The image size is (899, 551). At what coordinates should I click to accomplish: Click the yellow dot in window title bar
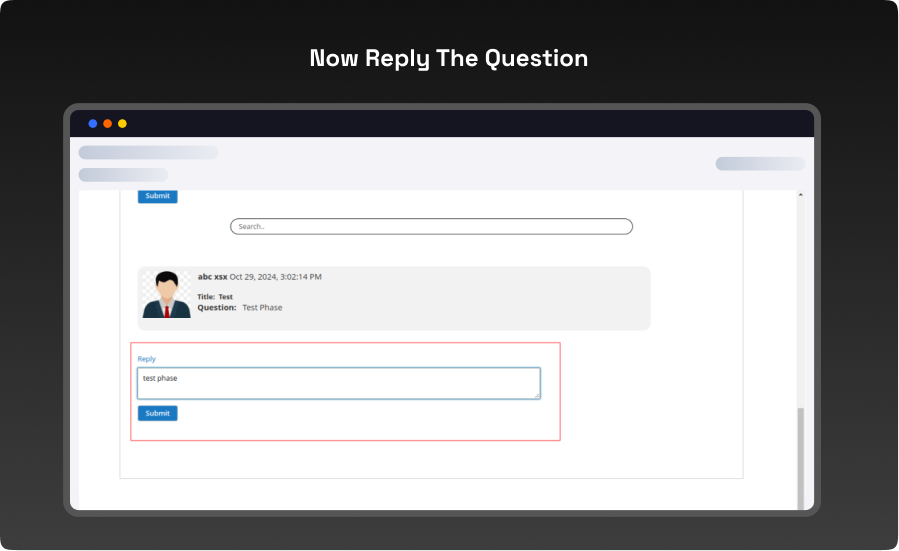122,124
